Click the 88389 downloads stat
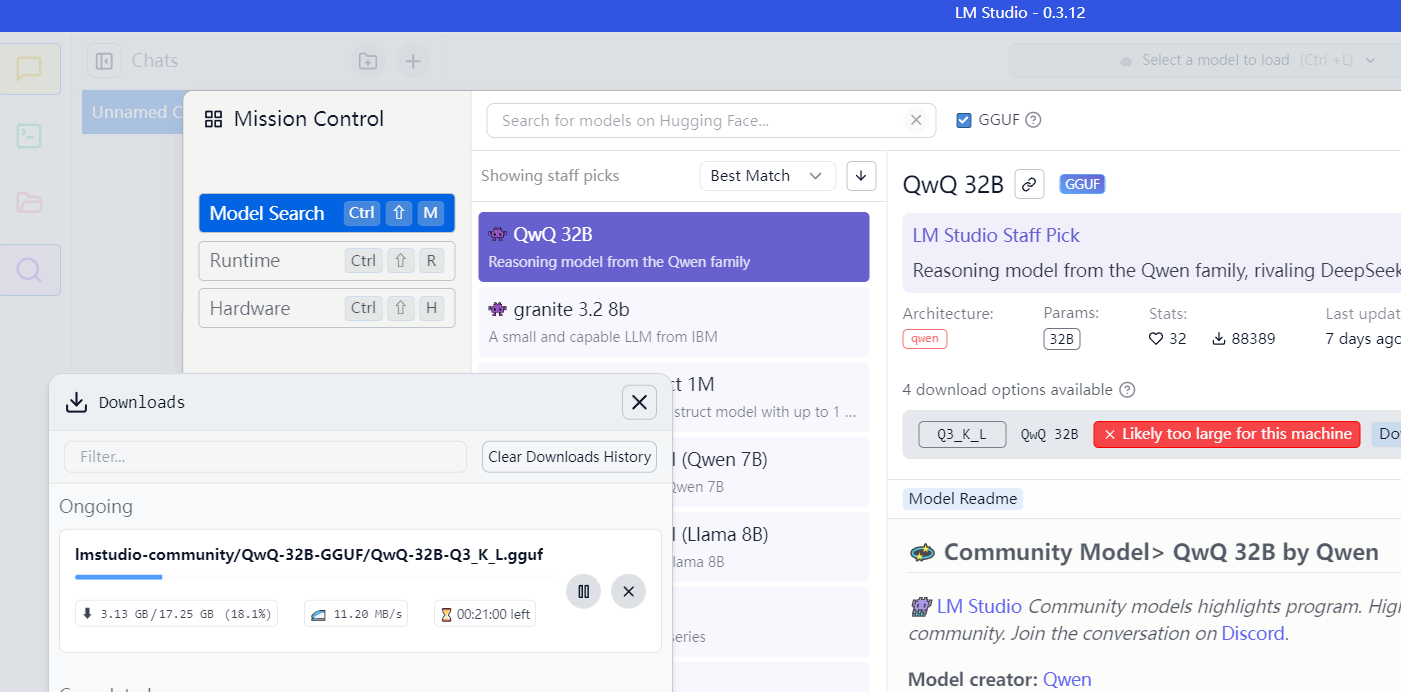The image size is (1401, 692). 1243,339
